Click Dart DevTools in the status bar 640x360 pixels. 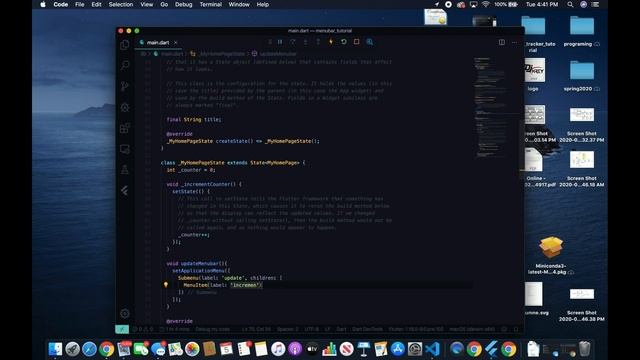[x=367, y=329]
